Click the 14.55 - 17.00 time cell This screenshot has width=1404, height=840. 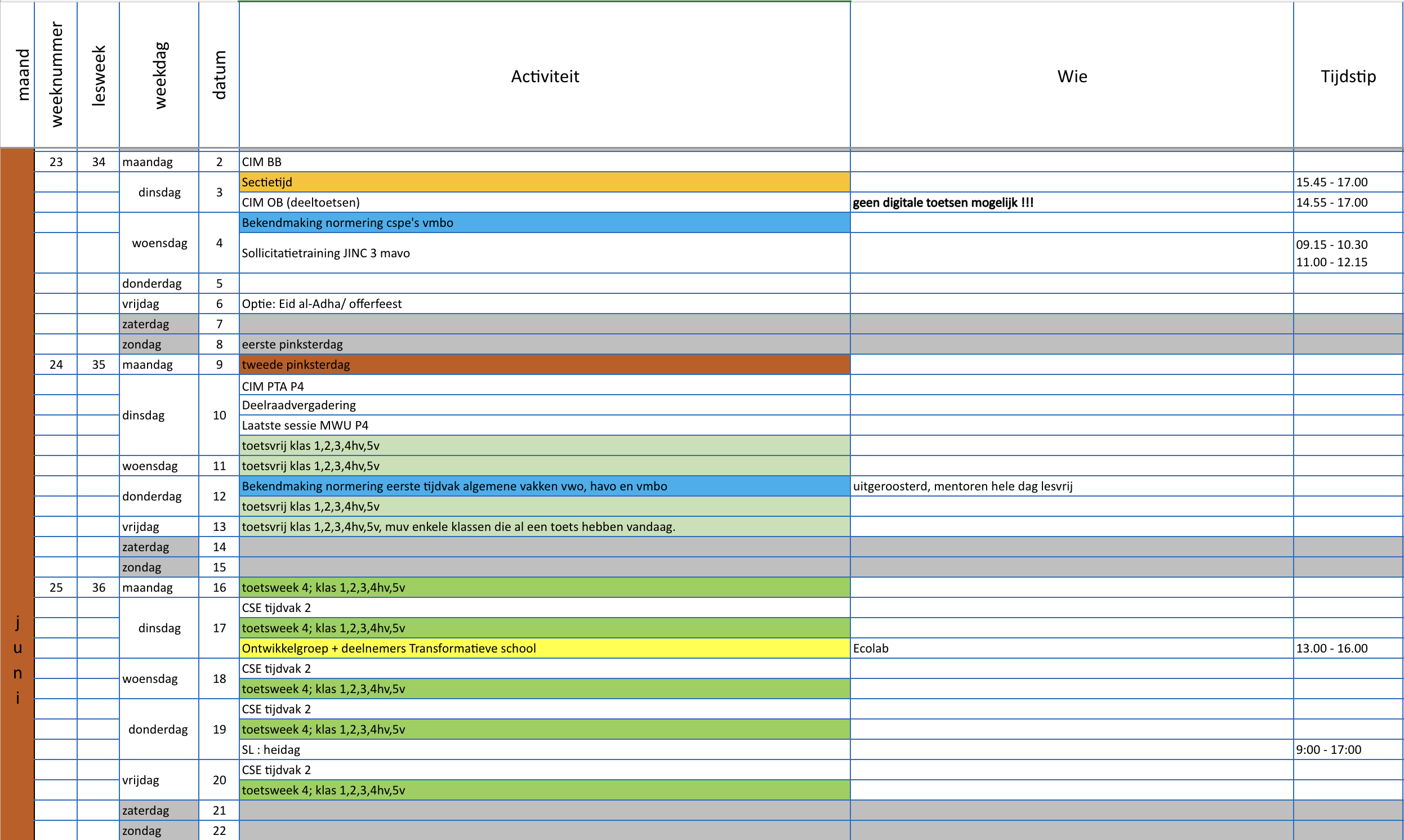pos(1348,203)
